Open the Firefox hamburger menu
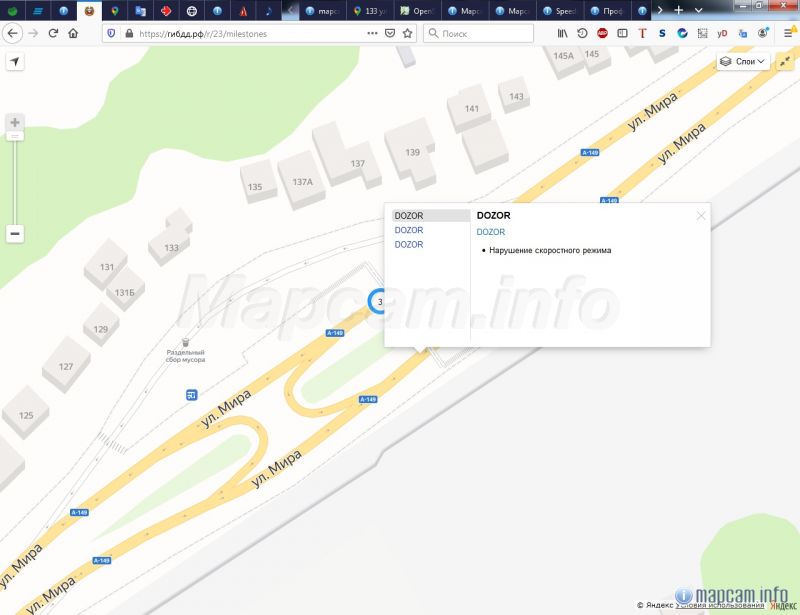 click(x=786, y=33)
